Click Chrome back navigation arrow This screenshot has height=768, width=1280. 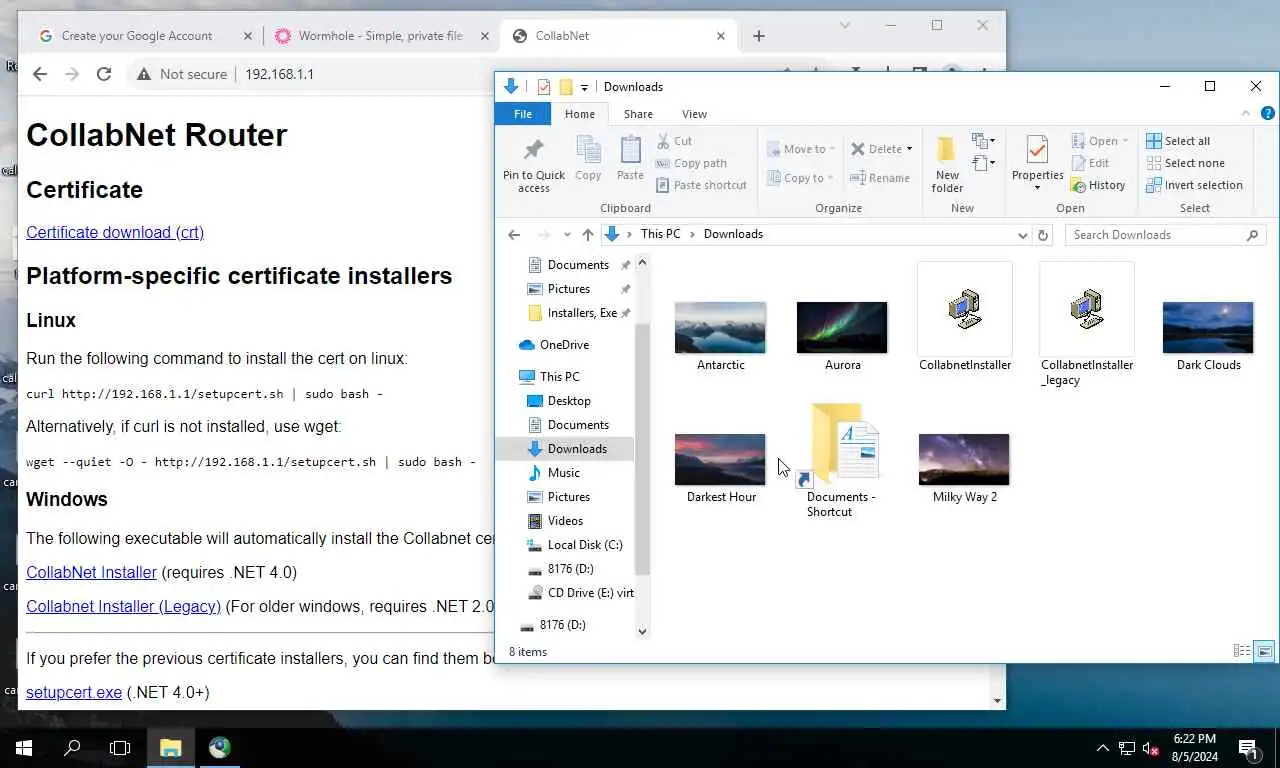(40, 74)
